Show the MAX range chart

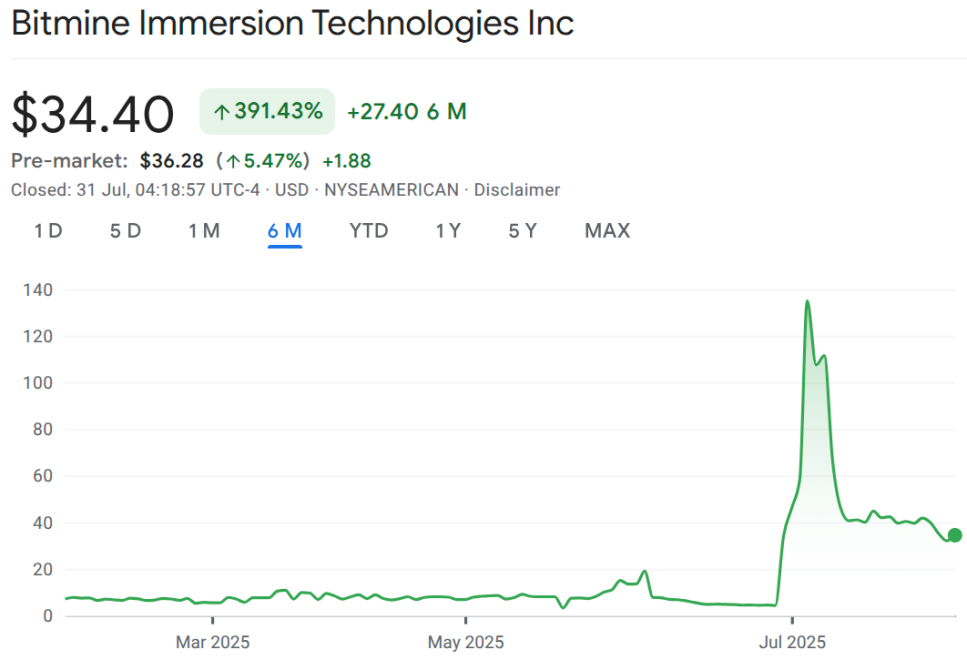tap(607, 231)
